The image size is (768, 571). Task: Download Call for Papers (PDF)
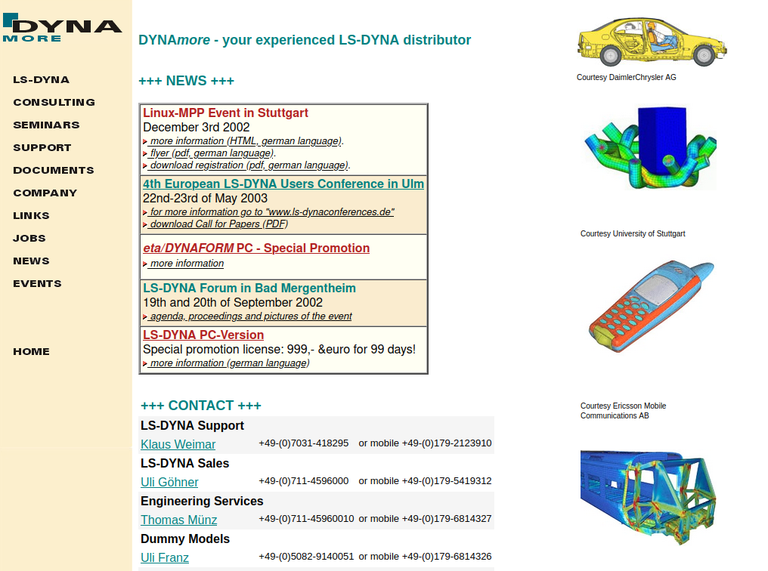tap(218, 224)
